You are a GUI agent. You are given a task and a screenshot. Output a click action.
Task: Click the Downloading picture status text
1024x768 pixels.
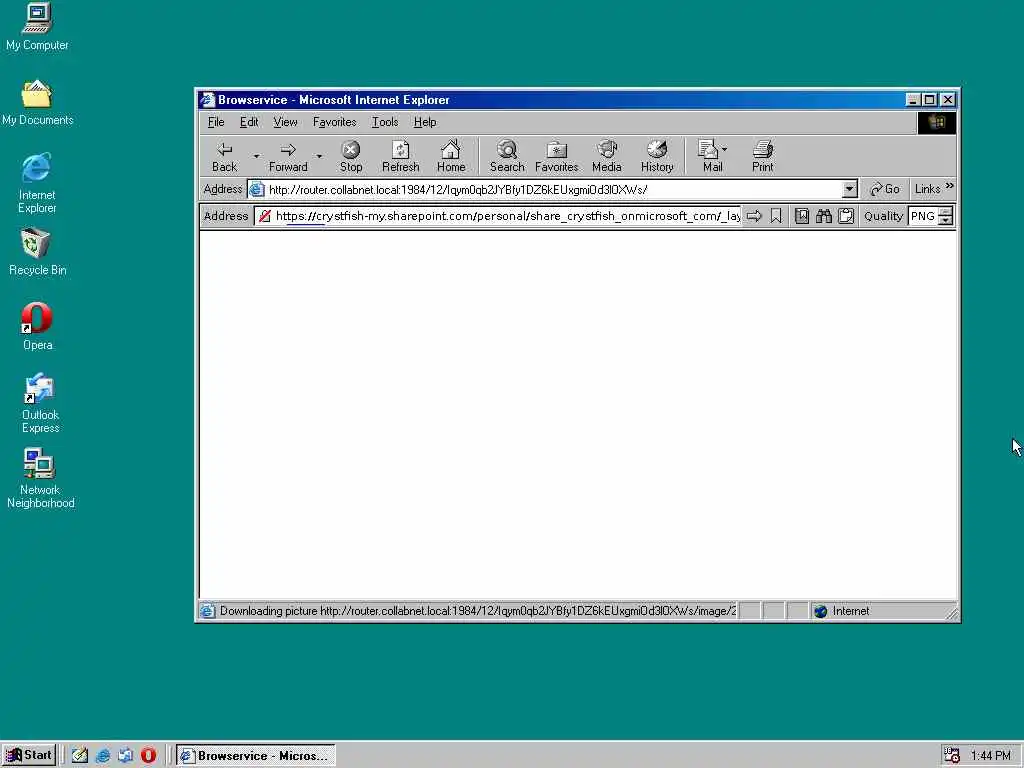[x=477, y=611]
